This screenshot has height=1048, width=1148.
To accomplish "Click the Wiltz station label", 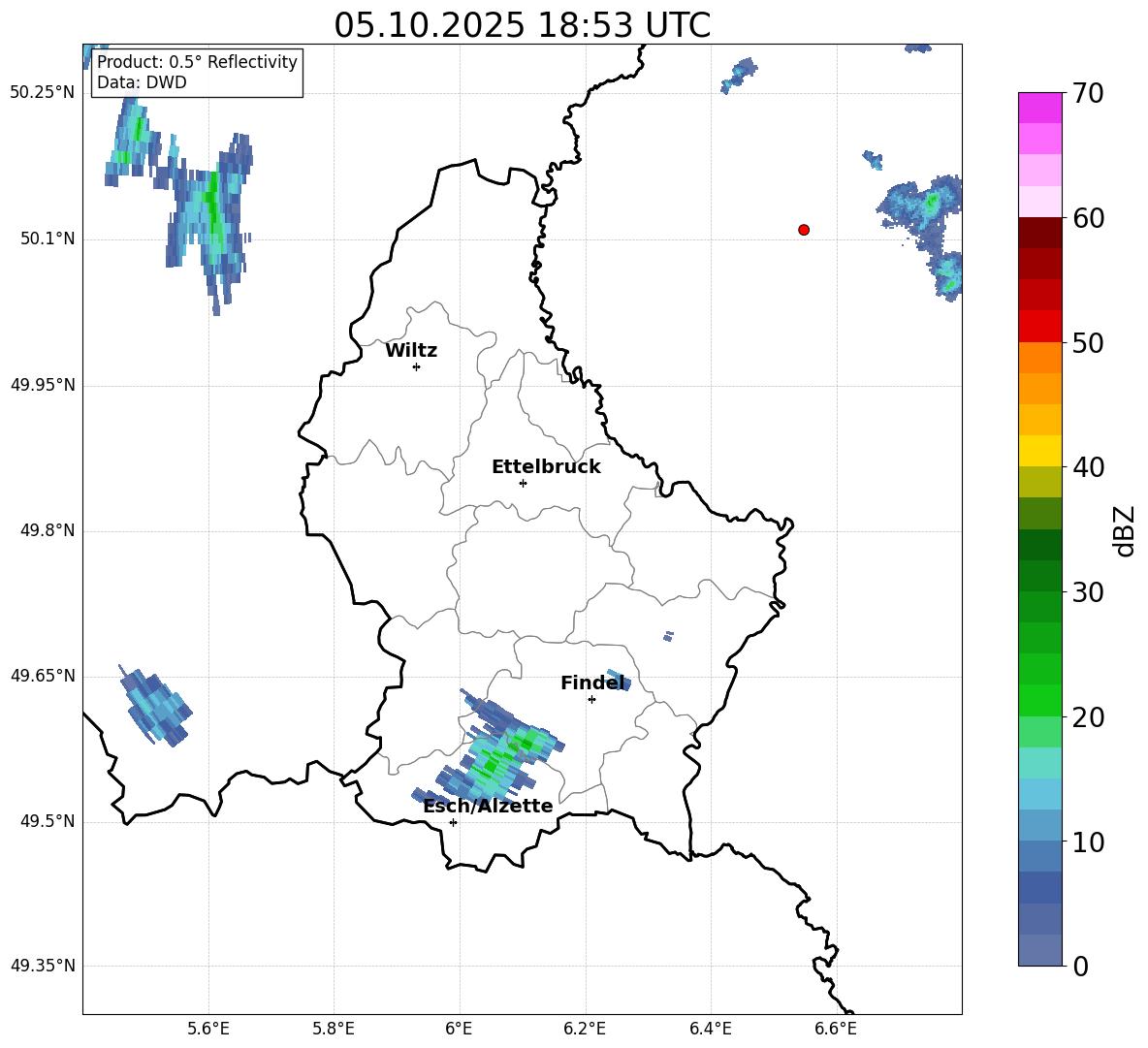I will [411, 351].
